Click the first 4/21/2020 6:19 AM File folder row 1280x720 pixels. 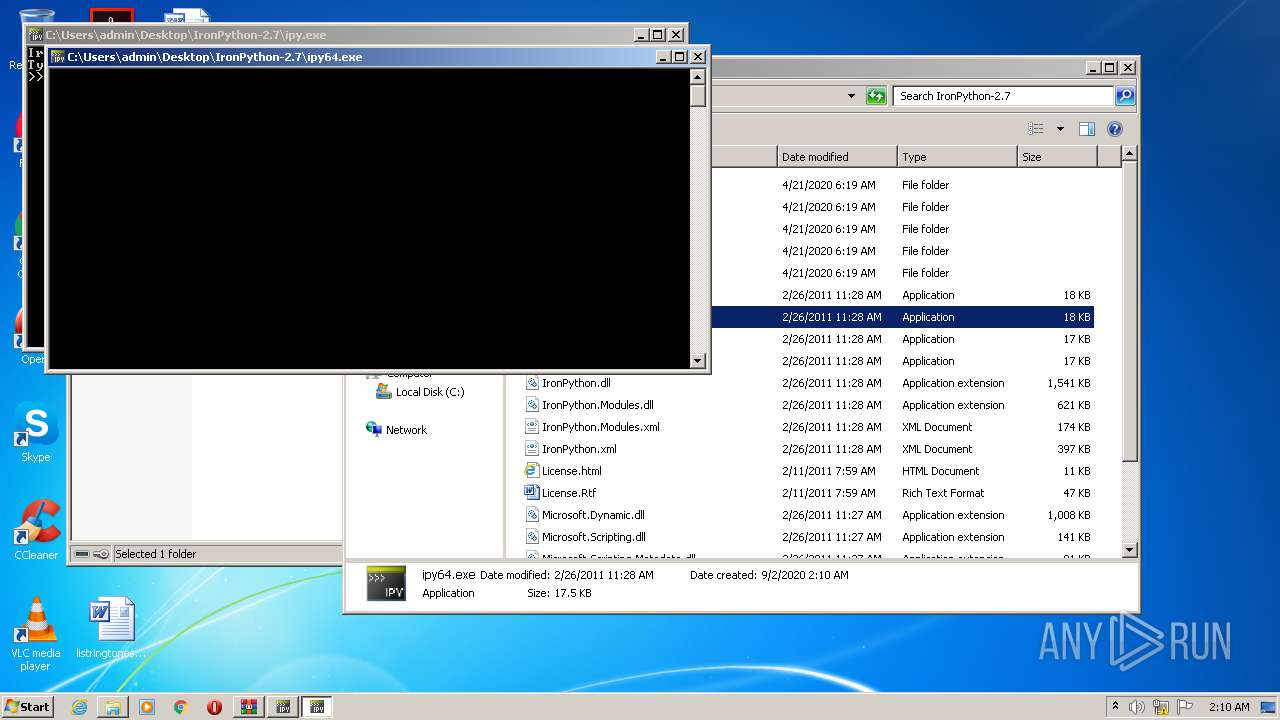901,185
